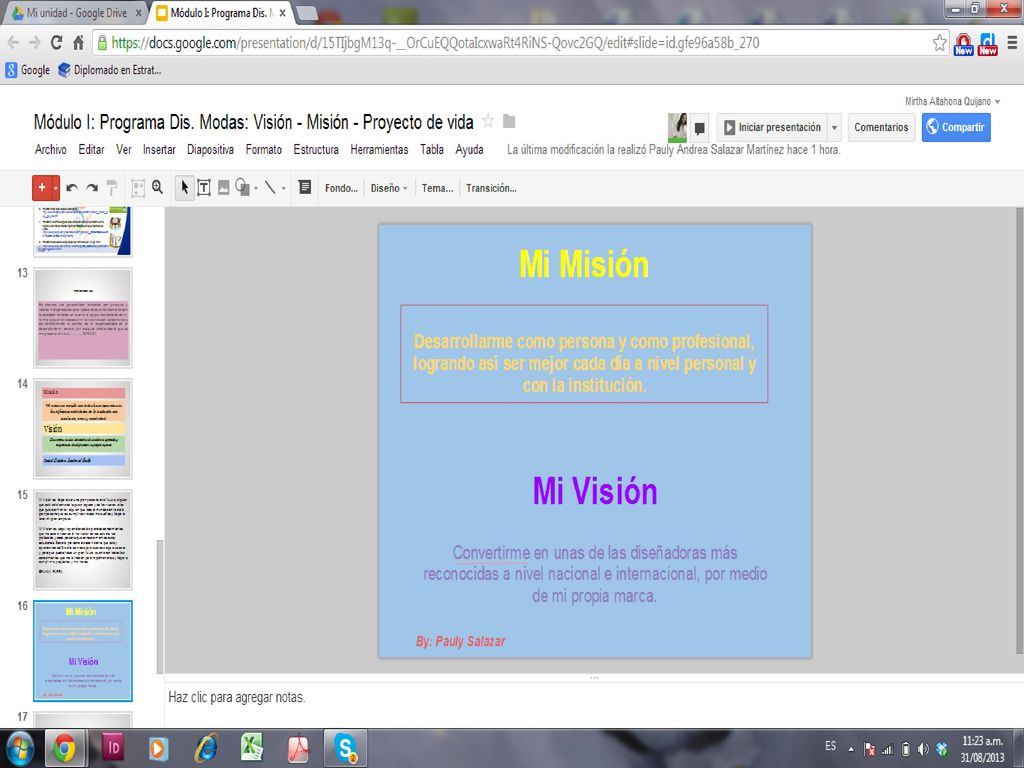Open the Fondo... background options
This screenshot has width=1024, height=768.
point(341,188)
